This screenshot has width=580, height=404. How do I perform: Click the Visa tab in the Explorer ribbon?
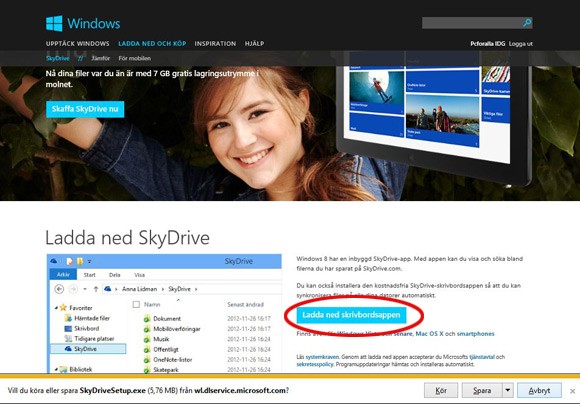coord(139,275)
